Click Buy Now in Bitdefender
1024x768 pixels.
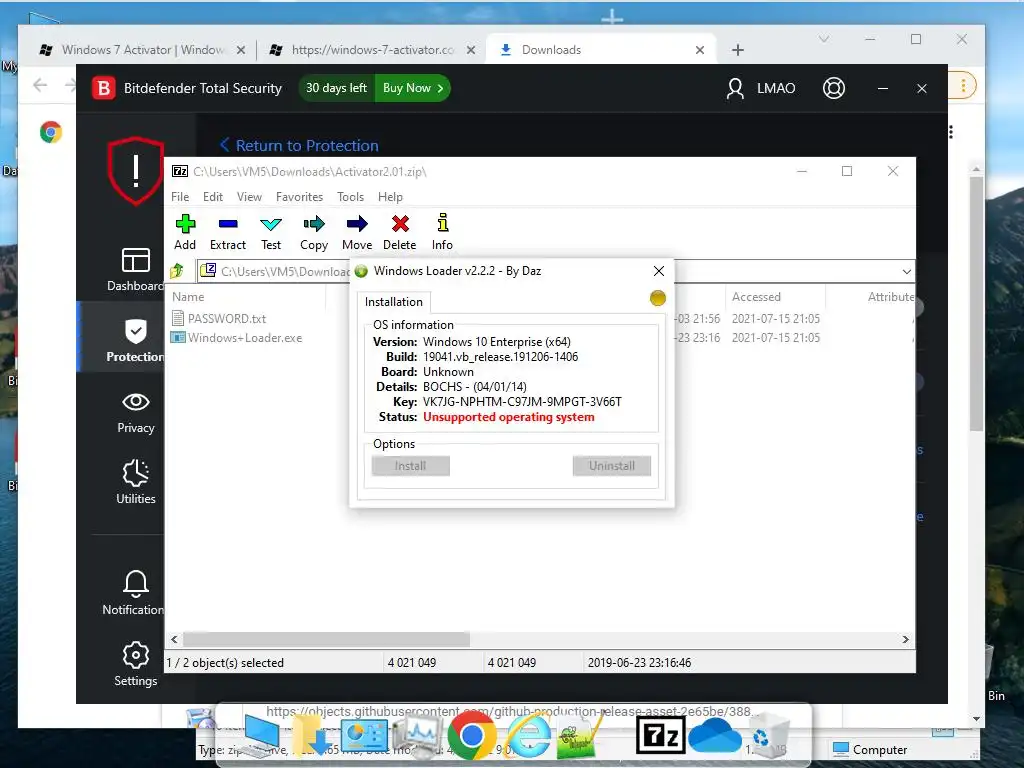coord(413,88)
